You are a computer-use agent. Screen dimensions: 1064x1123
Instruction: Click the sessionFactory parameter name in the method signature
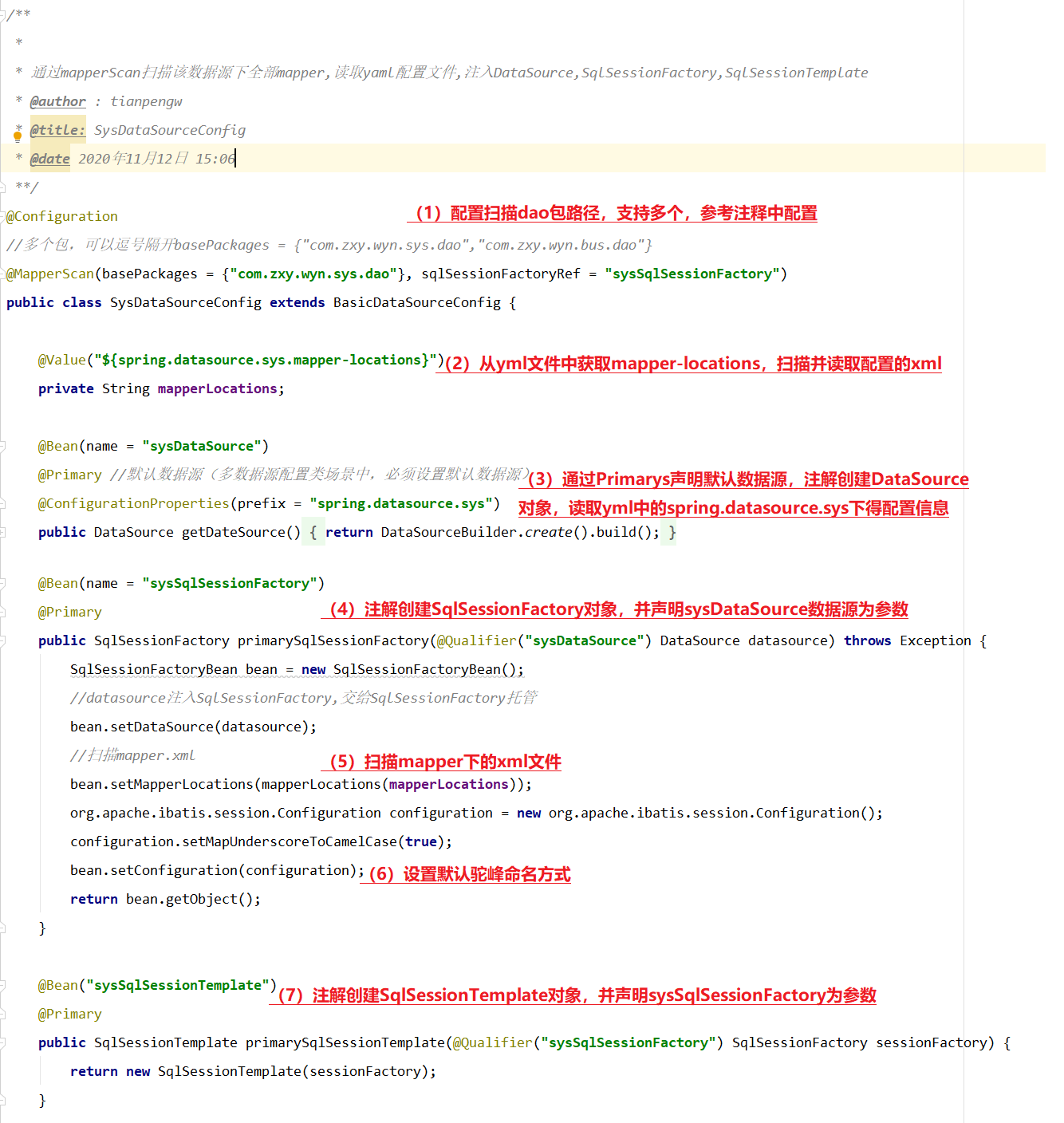tap(932, 1042)
